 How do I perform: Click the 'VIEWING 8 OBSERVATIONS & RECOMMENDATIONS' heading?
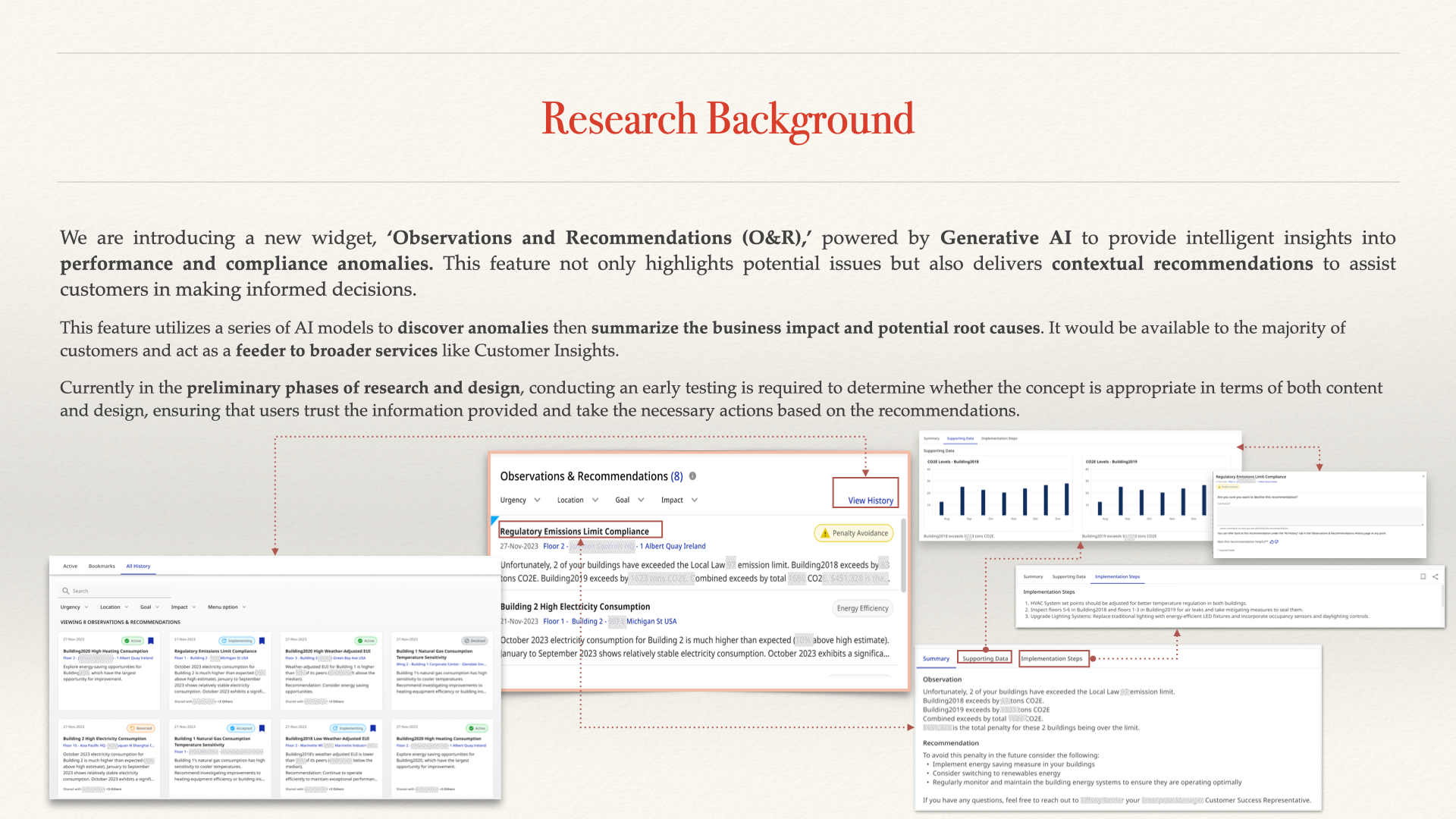(120, 622)
